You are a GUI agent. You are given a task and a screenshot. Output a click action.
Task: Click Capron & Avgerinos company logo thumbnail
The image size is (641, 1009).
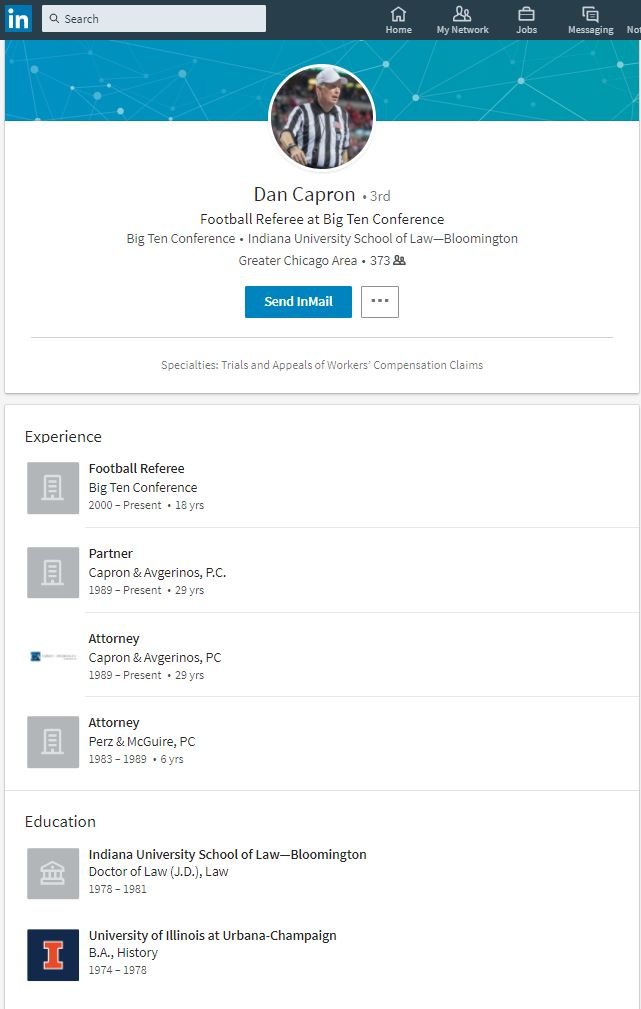click(x=53, y=657)
